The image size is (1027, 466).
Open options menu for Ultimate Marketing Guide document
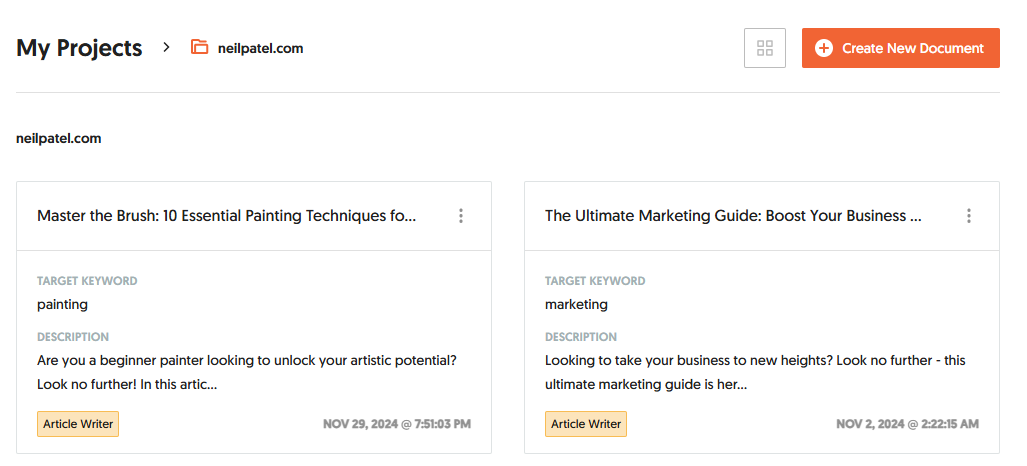(x=969, y=216)
